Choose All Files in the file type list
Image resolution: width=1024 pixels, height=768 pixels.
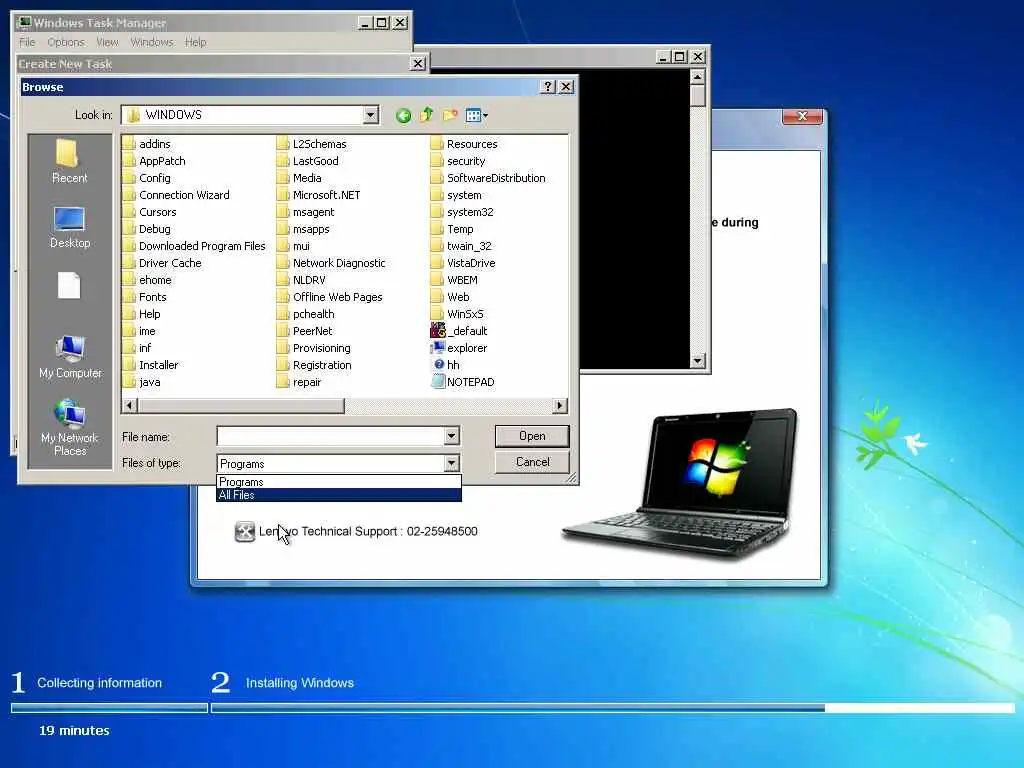pyautogui.click(x=338, y=495)
